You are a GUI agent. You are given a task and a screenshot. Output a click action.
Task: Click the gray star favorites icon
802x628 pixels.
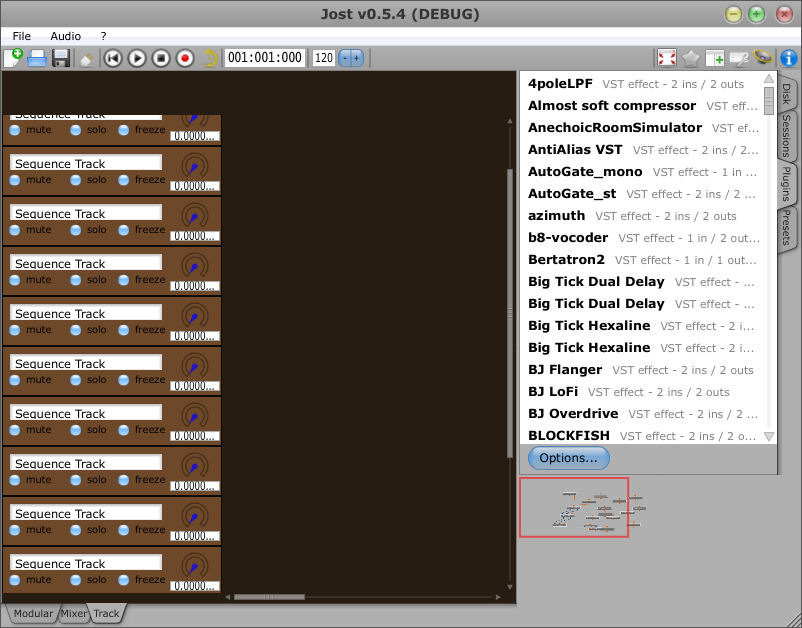click(691, 58)
